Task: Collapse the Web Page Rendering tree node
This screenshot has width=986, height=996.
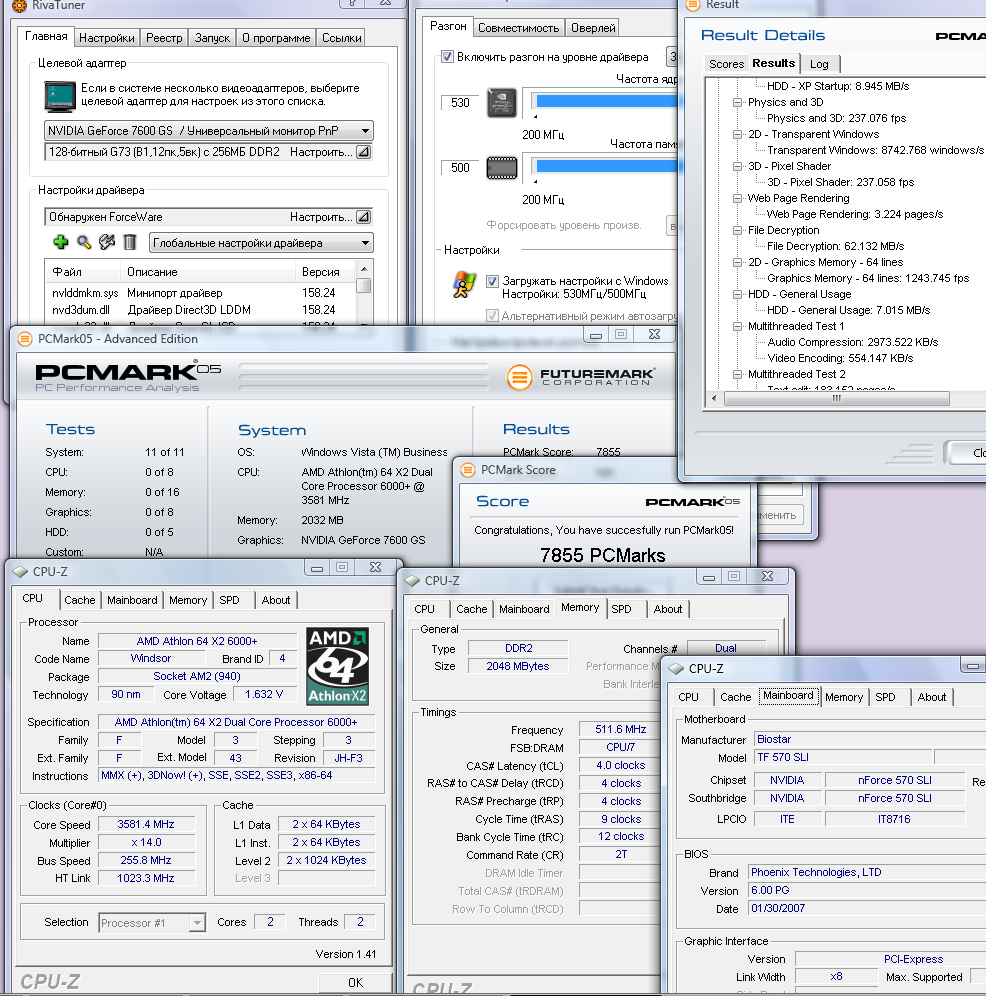Action: coord(737,198)
